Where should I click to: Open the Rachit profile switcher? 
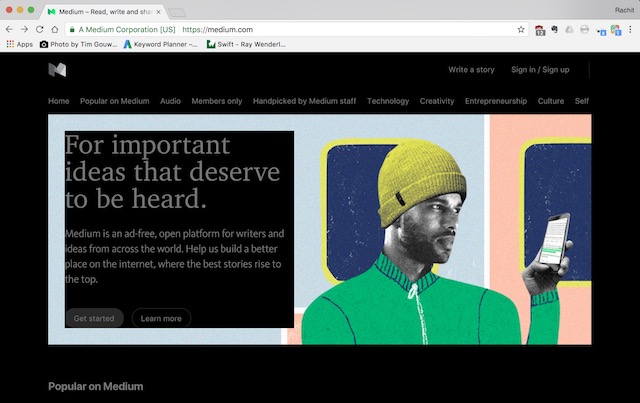(x=619, y=9)
